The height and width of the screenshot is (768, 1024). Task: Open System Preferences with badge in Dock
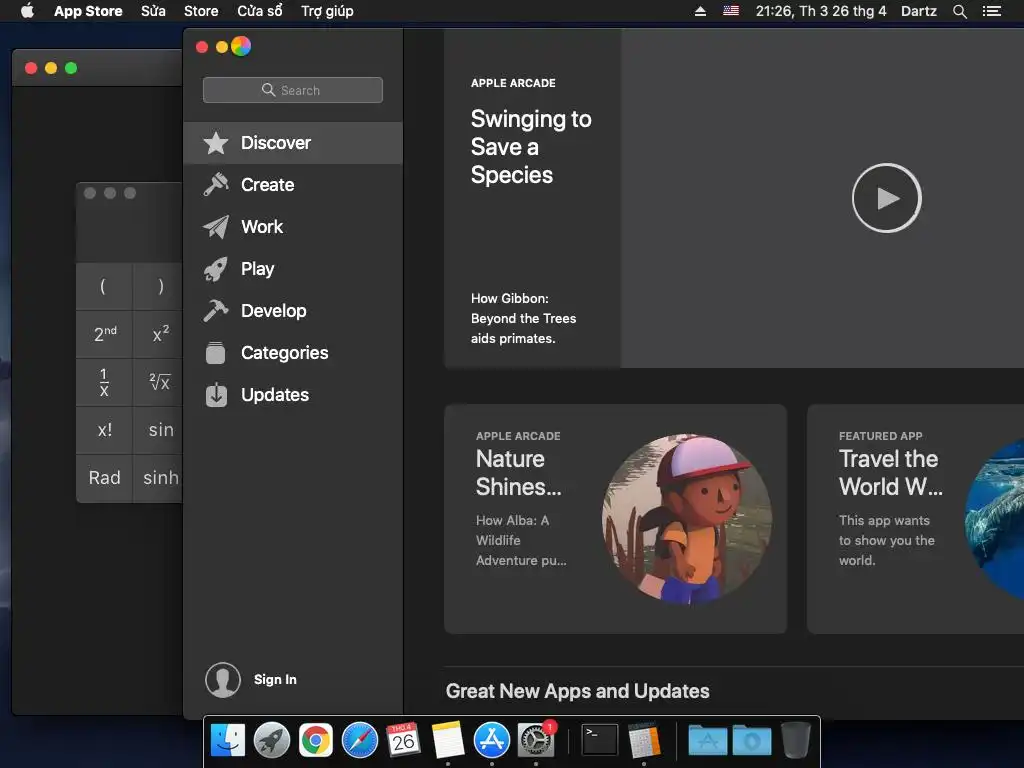pyautogui.click(x=536, y=740)
